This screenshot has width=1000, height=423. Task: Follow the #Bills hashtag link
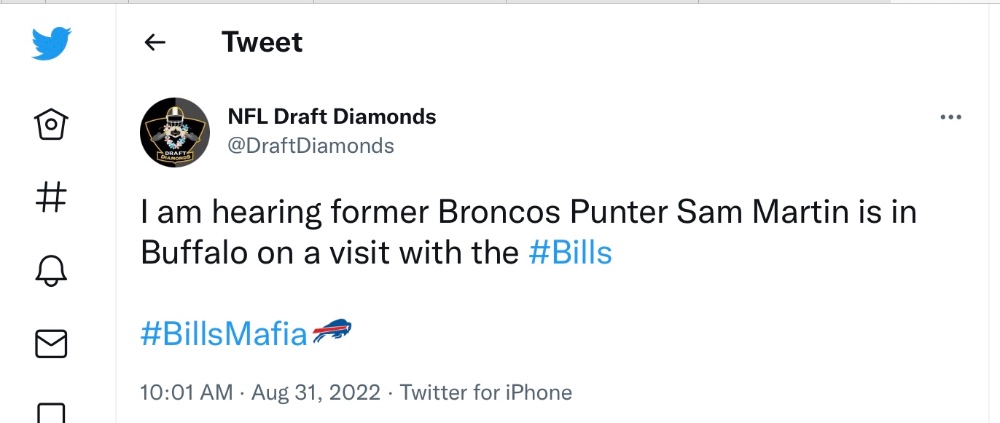coord(570,253)
